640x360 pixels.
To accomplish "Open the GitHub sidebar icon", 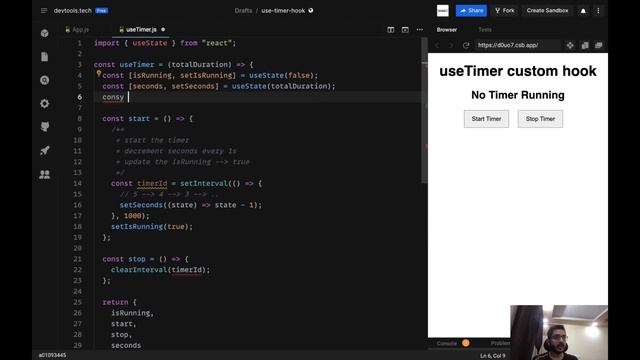I will [44, 127].
